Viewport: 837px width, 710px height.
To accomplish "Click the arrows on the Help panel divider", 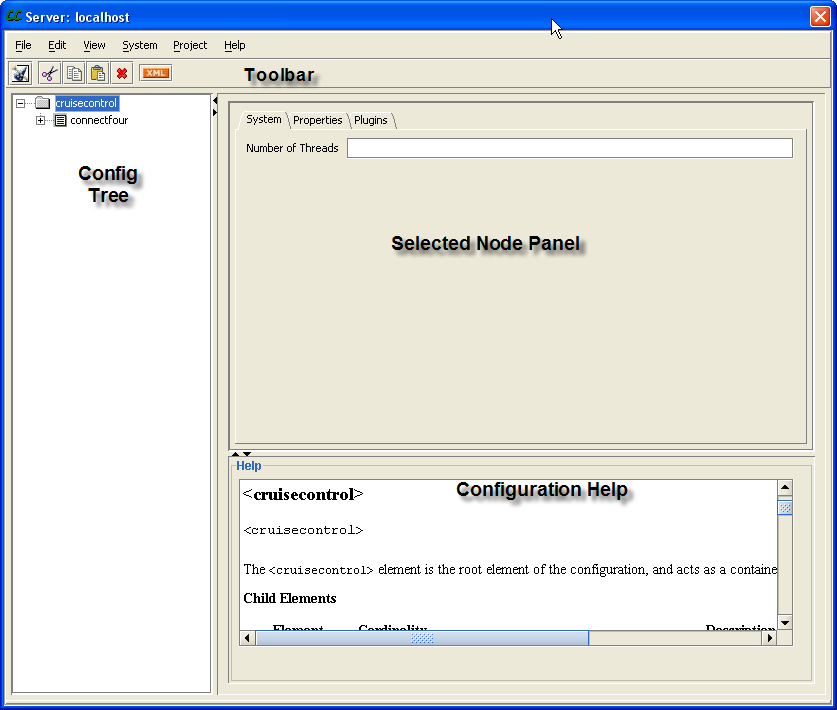I will click(241, 454).
